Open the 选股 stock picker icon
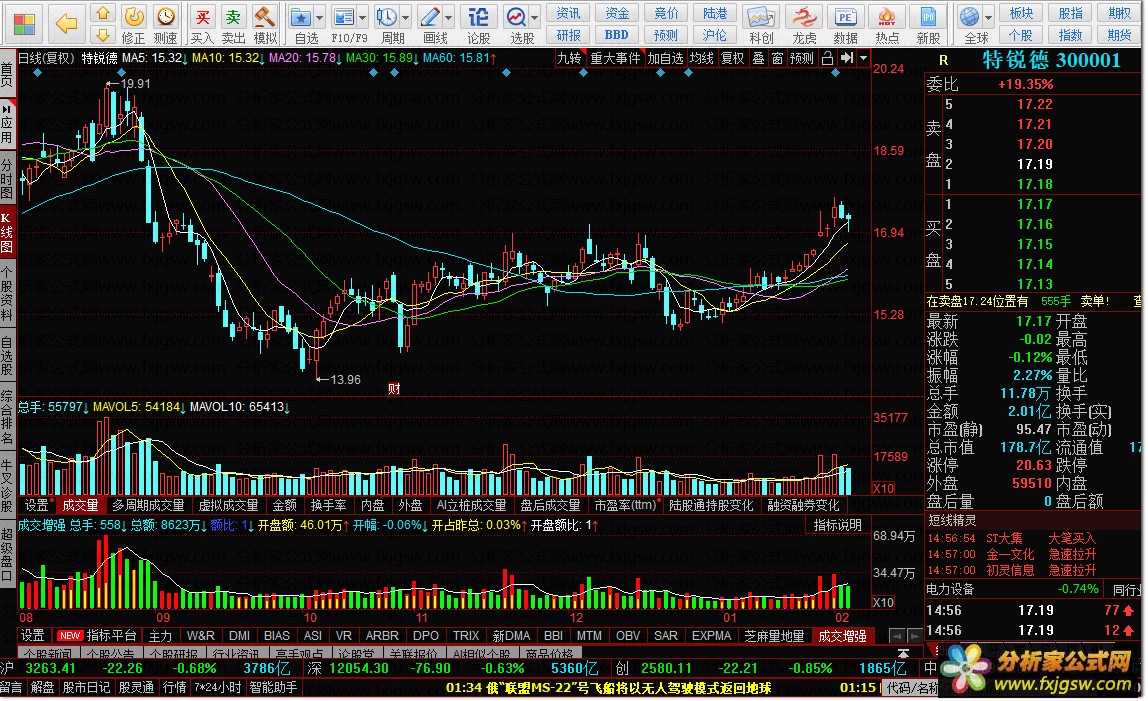 click(x=518, y=23)
